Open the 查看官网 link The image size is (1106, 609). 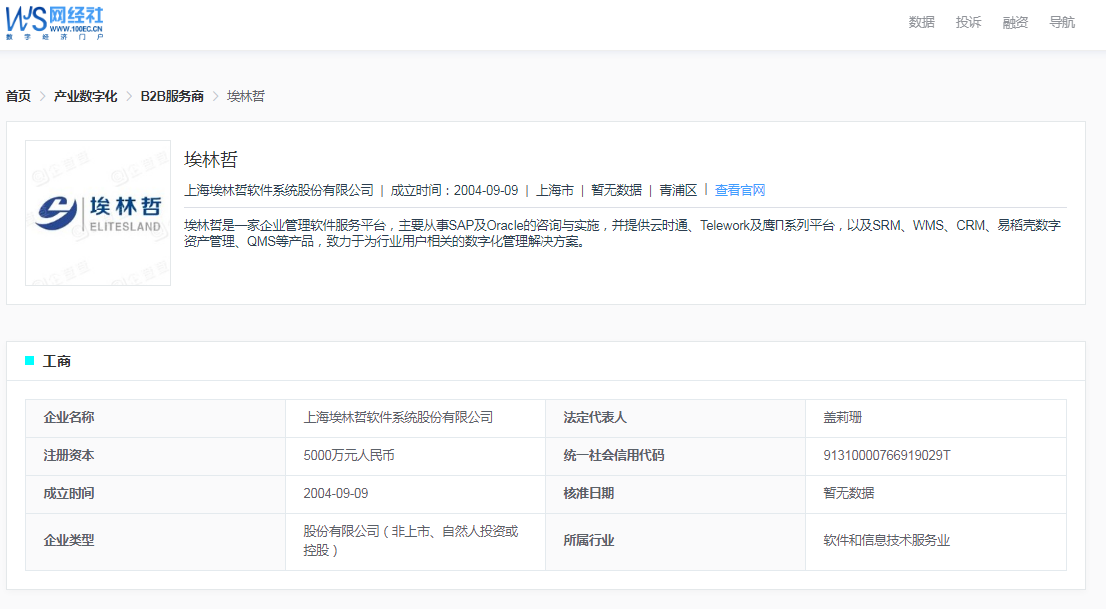tap(740, 190)
